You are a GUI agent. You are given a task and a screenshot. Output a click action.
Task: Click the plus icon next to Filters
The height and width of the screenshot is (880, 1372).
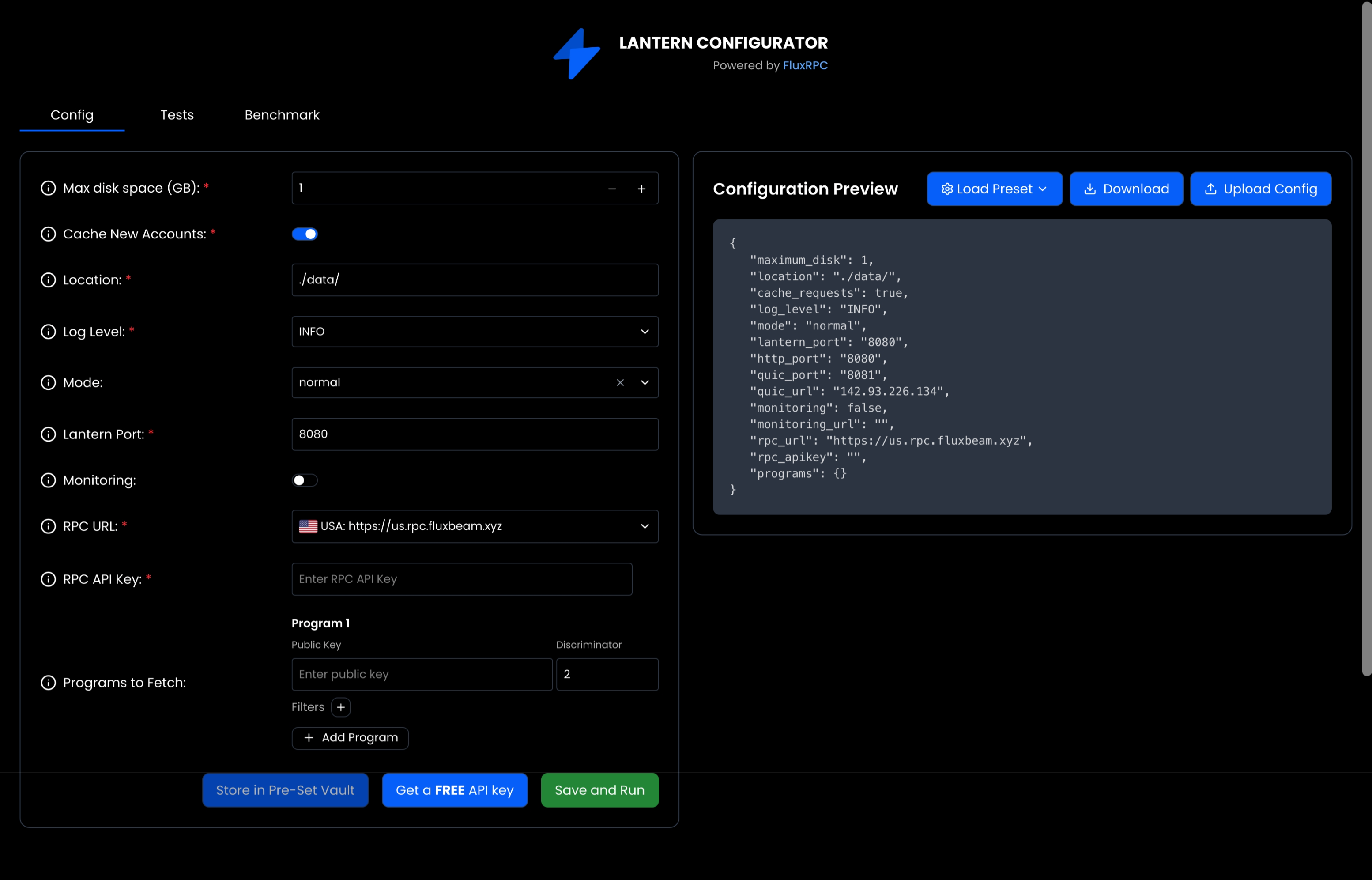point(341,707)
